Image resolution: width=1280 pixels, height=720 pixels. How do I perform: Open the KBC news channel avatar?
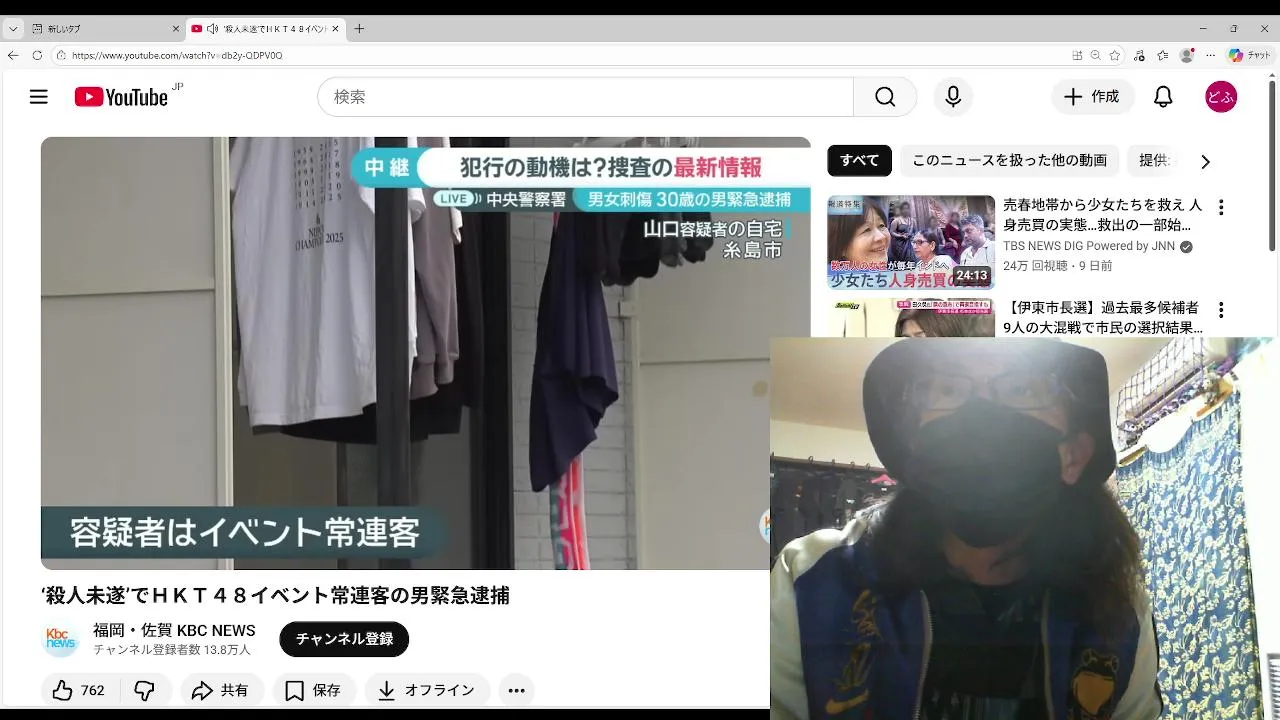pos(61,639)
